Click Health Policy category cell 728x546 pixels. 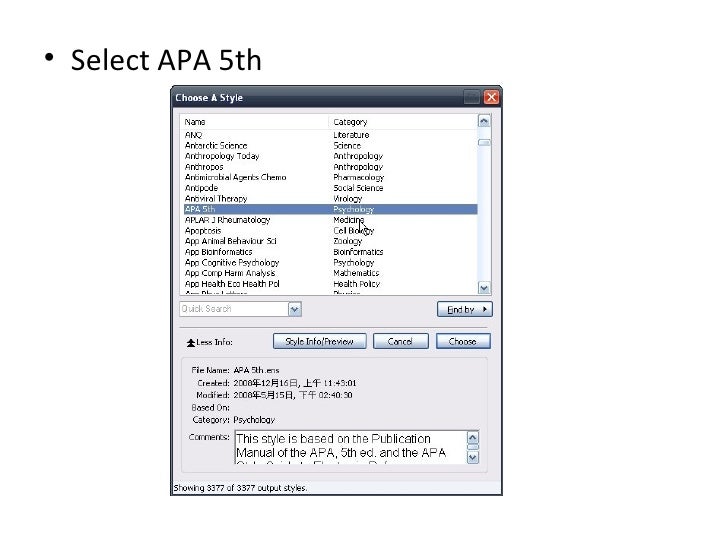pyautogui.click(x=357, y=284)
